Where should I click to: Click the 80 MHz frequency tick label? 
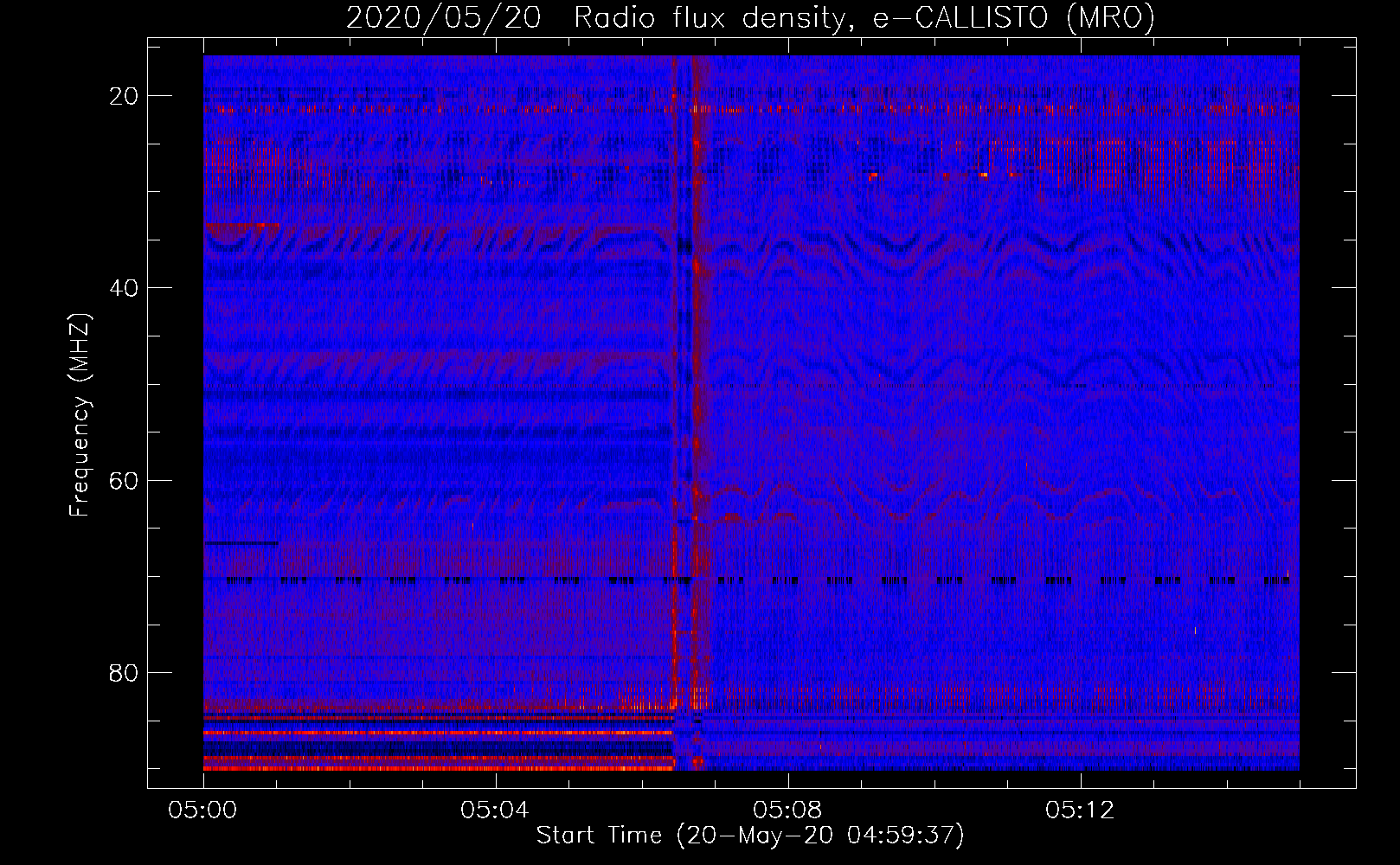(125, 673)
